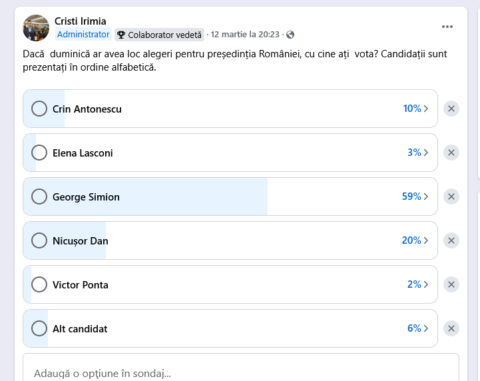Viewport: 480px width, 381px height.
Task: Select Alt candidat radio option
Action: 39,329
